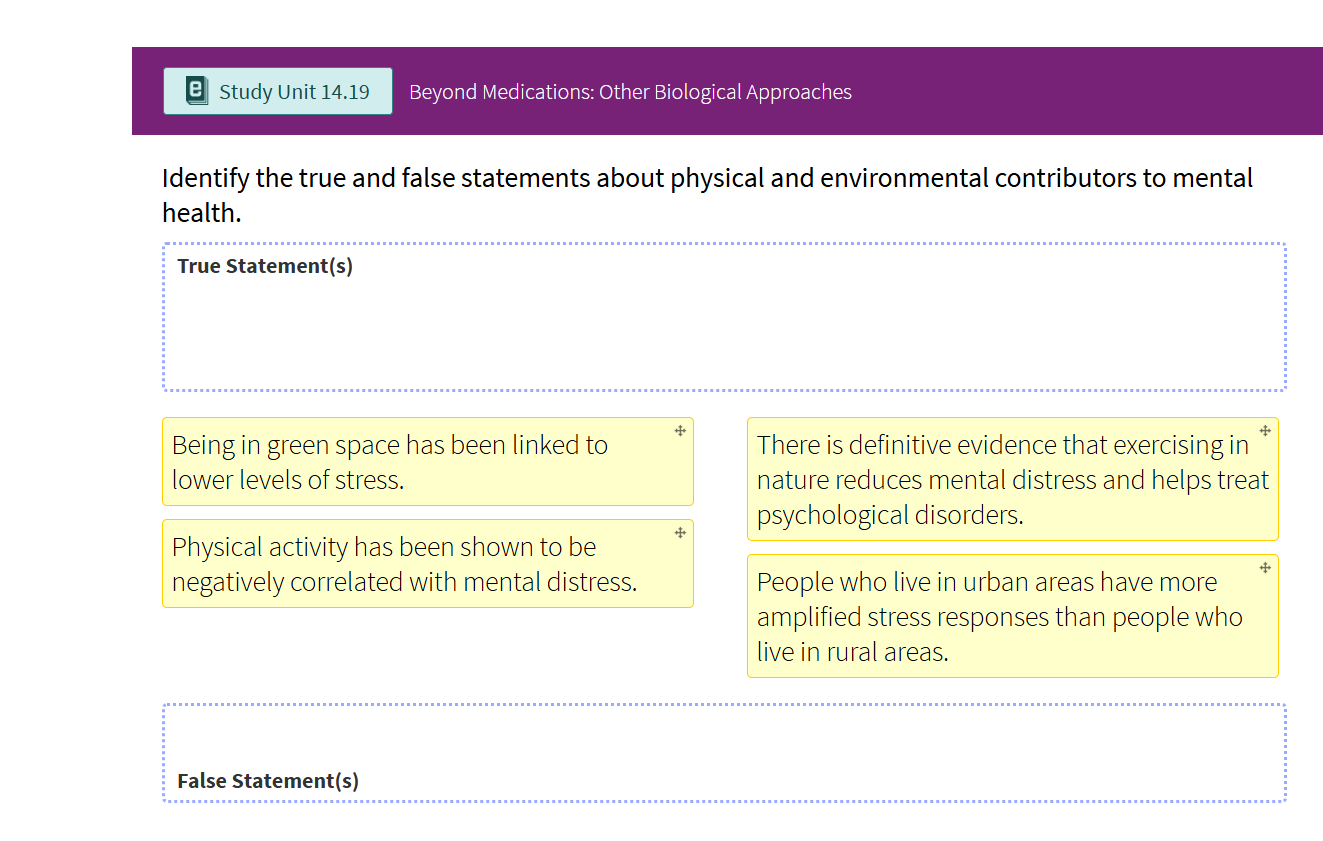
Task: Click empty area inside True Statement(s) drop zone
Action: (x=720, y=330)
